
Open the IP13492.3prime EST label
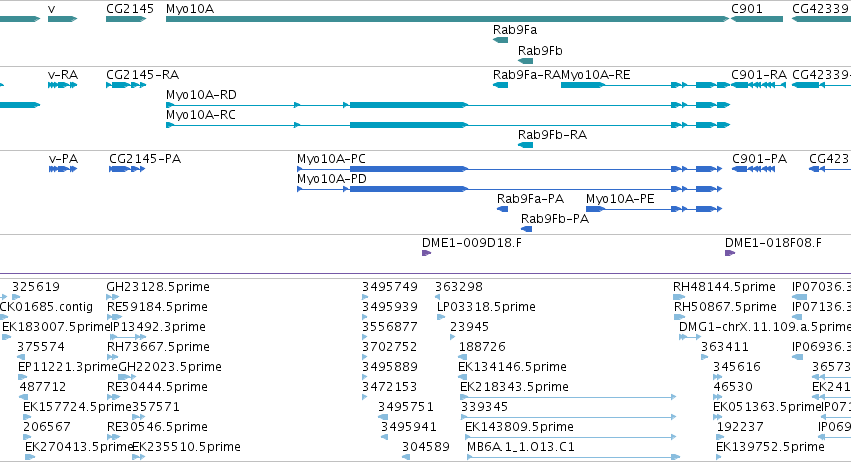point(158,327)
